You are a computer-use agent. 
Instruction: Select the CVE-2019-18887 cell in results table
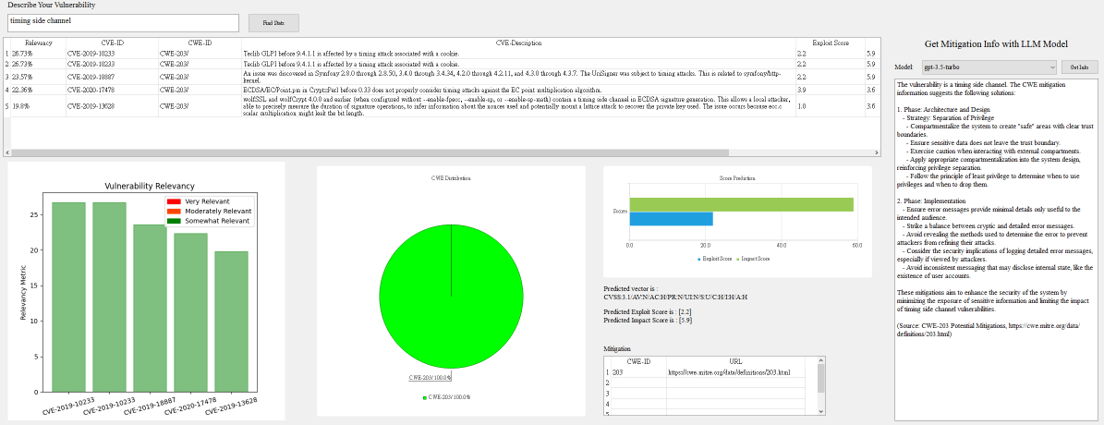click(x=112, y=77)
